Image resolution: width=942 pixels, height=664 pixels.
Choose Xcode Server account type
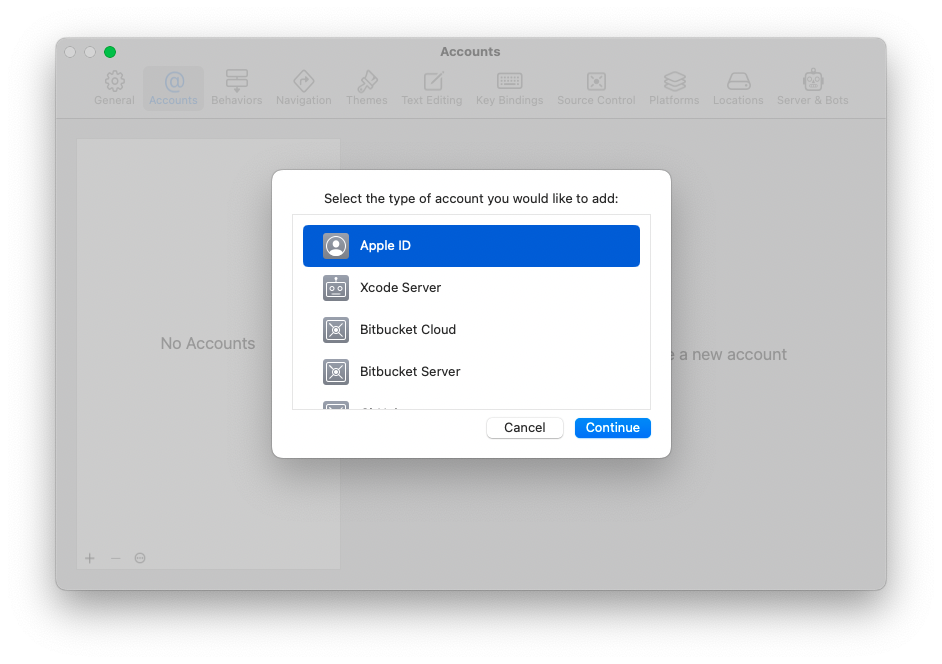coord(471,288)
